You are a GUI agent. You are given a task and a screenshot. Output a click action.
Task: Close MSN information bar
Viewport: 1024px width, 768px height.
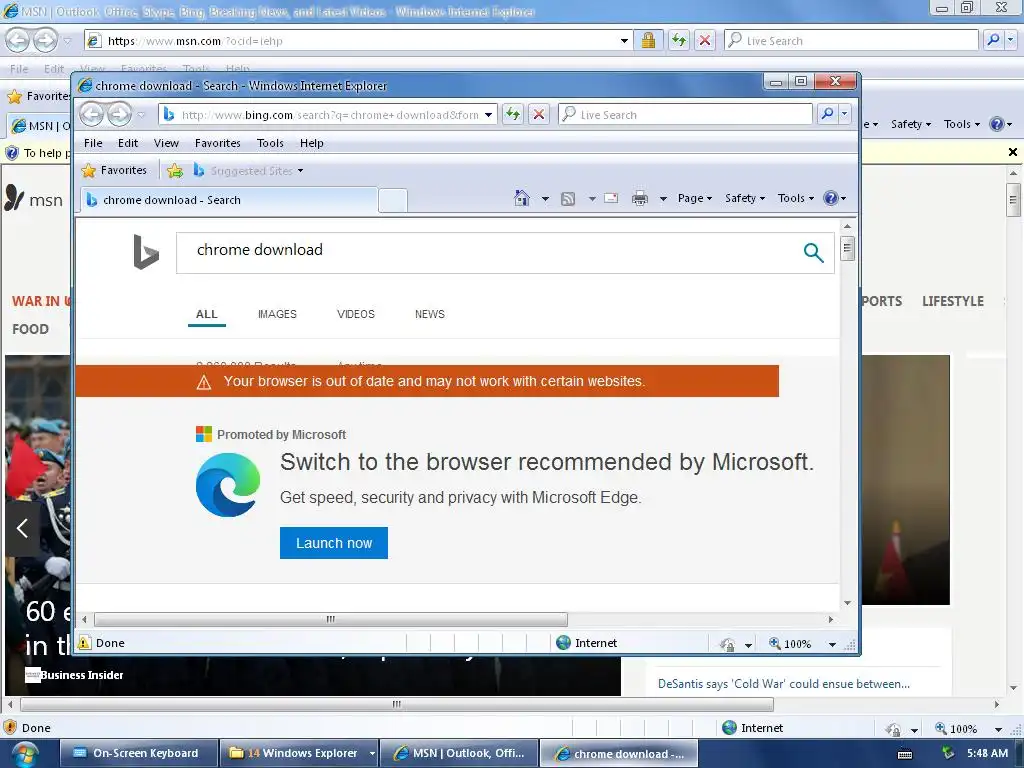[1012, 152]
